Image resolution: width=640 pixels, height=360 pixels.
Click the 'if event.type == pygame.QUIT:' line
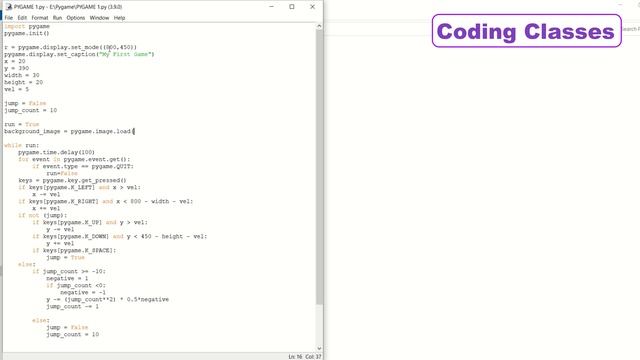[x=83, y=166]
